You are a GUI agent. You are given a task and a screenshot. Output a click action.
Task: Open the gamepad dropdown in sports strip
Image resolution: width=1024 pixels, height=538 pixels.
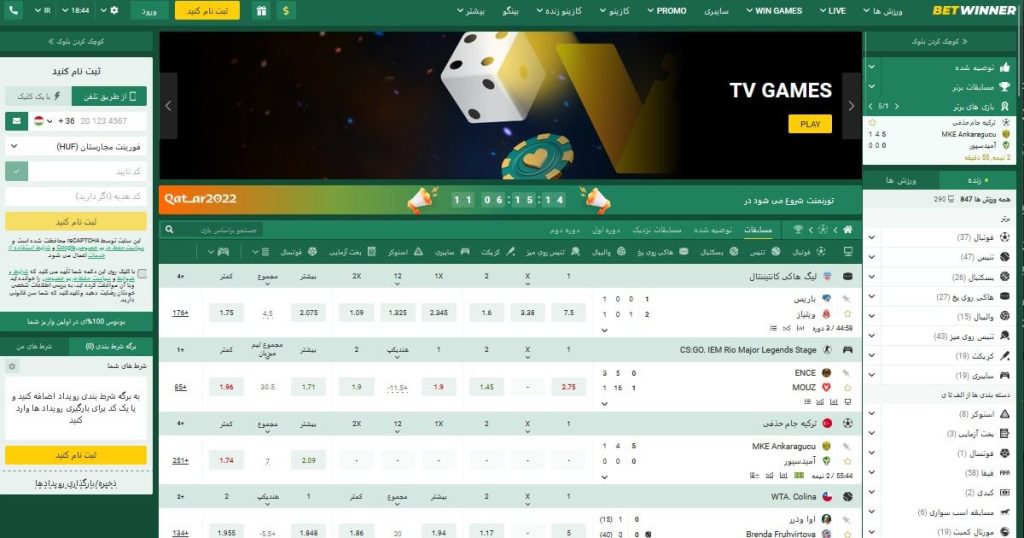tap(219, 251)
